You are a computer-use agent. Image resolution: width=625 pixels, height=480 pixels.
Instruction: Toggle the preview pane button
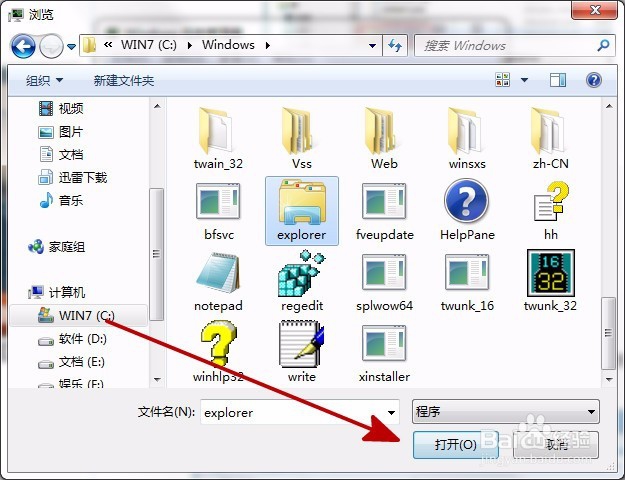(557, 80)
